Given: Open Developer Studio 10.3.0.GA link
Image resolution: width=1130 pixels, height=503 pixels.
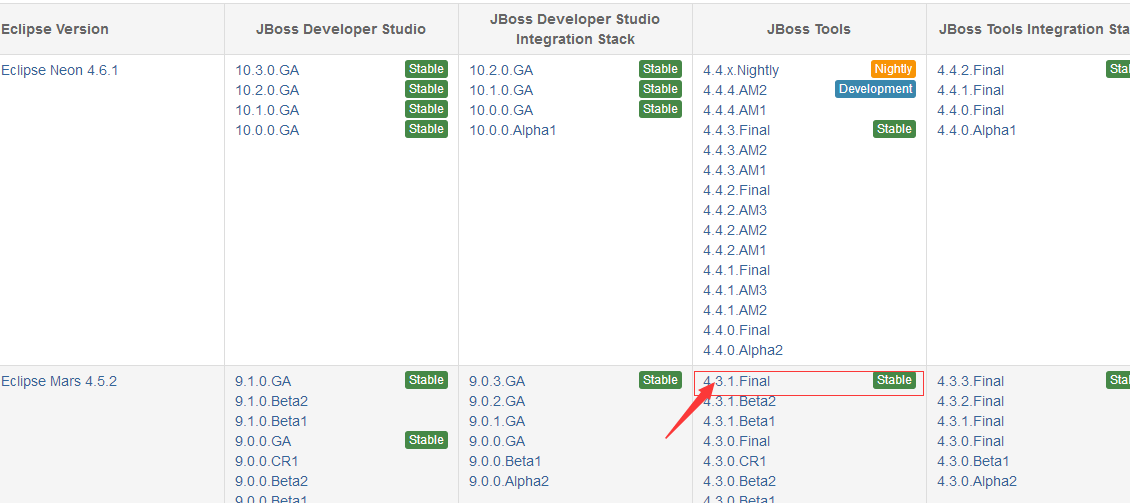Looking at the screenshot, I should coord(267,71).
